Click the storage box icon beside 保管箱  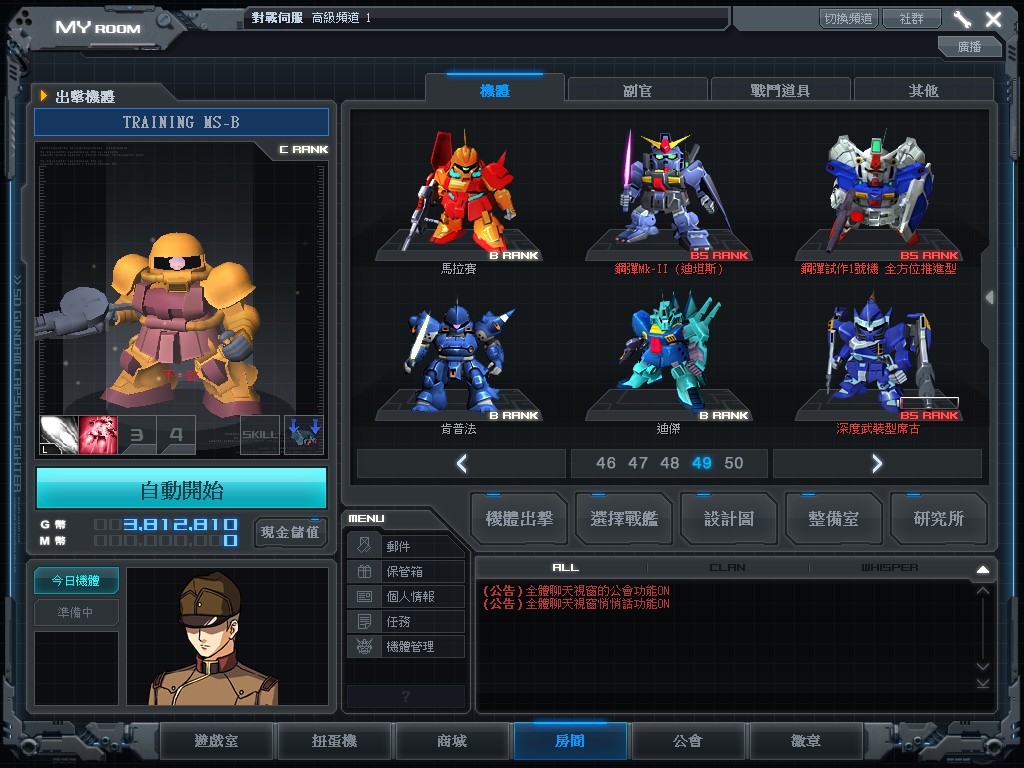364,571
